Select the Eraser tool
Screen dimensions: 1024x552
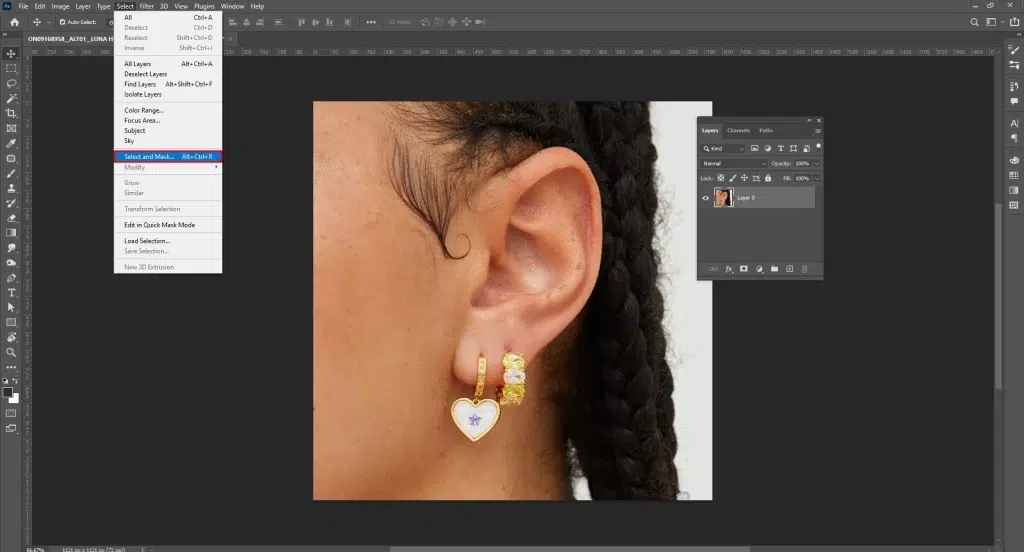click(11, 218)
